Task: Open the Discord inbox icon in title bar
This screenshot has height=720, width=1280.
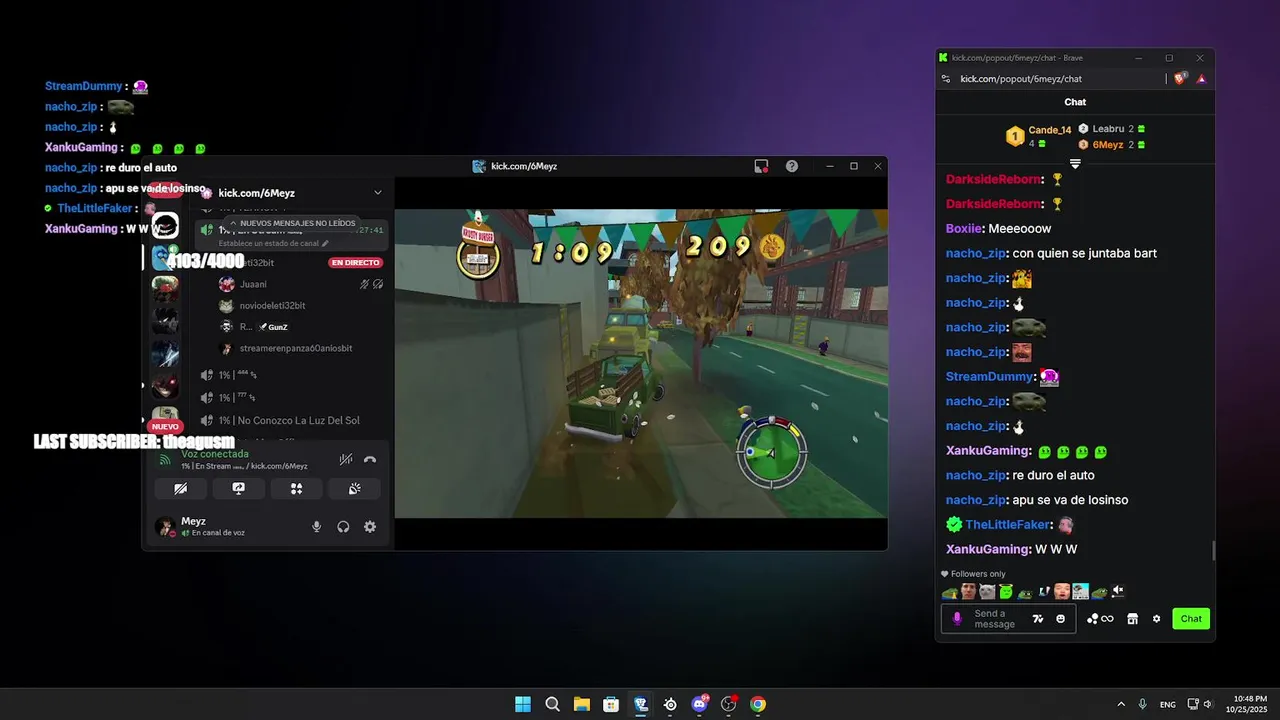Action: pyautogui.click(x=761, y=166)
